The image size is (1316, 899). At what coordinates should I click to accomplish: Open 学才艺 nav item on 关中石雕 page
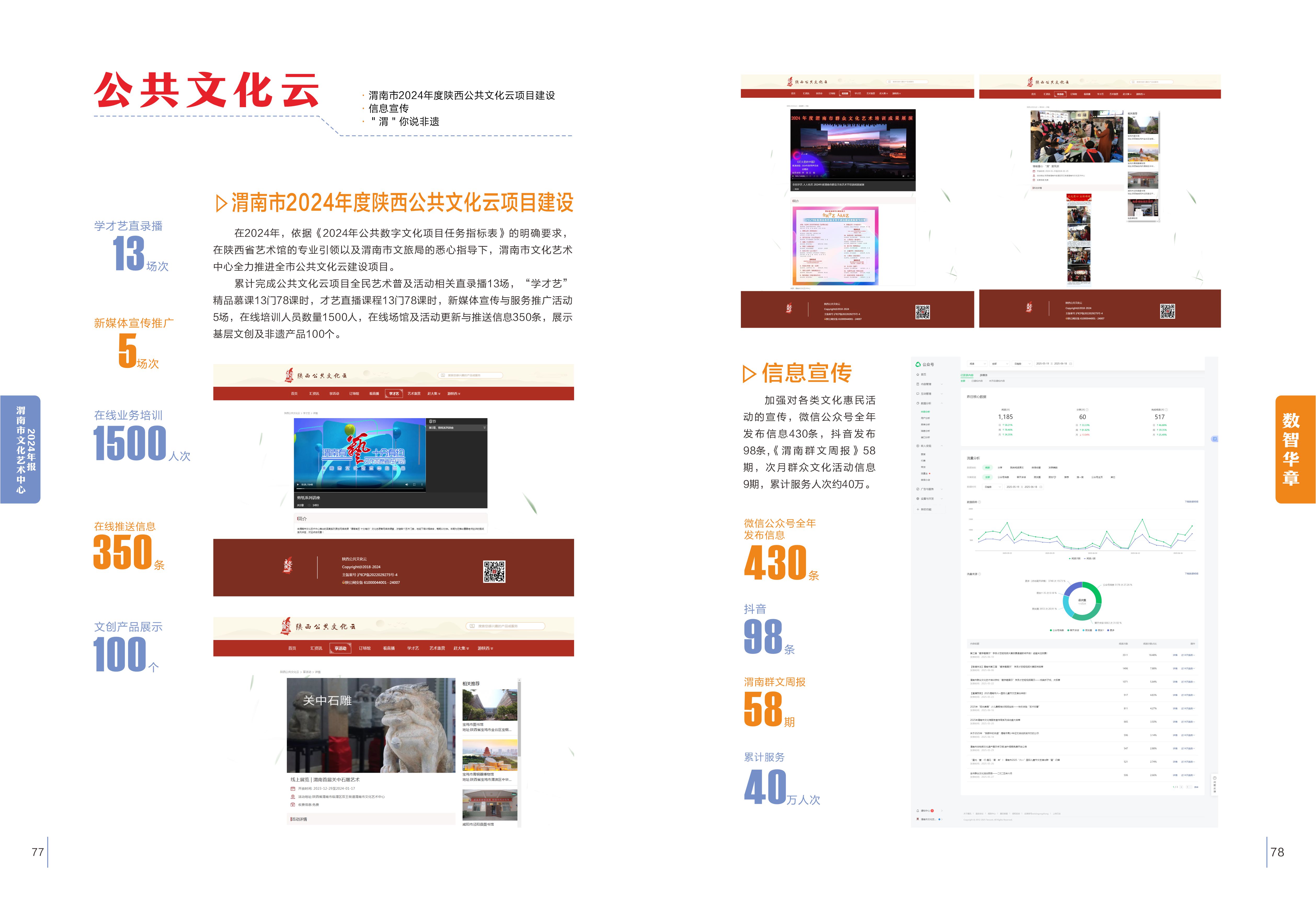pyautogui.click(x=413, y=648)
